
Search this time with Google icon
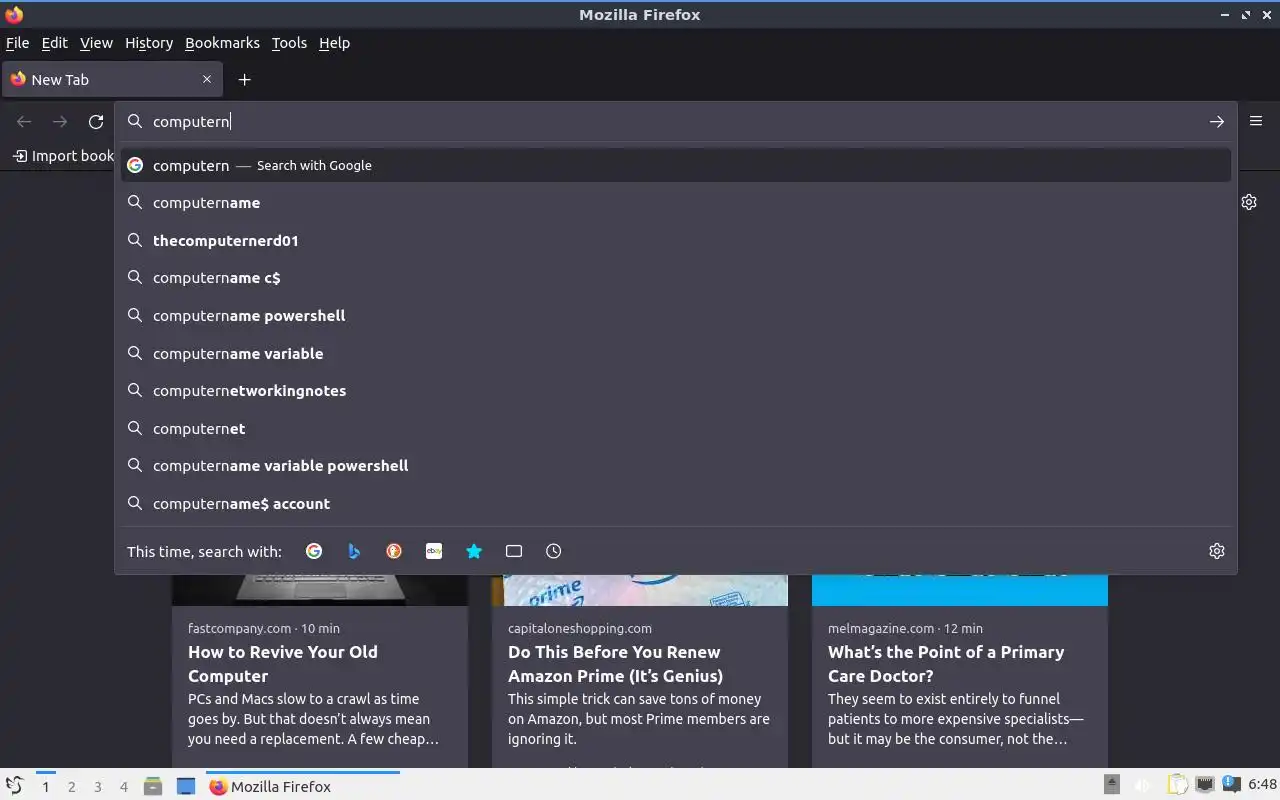click(x=314, y=551)
